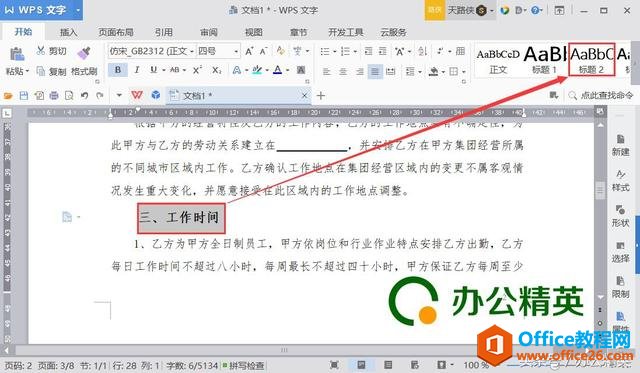Switch to the 页面布局 tab
The height and width of the screenshot is (373, 640).
click(116, 32)
